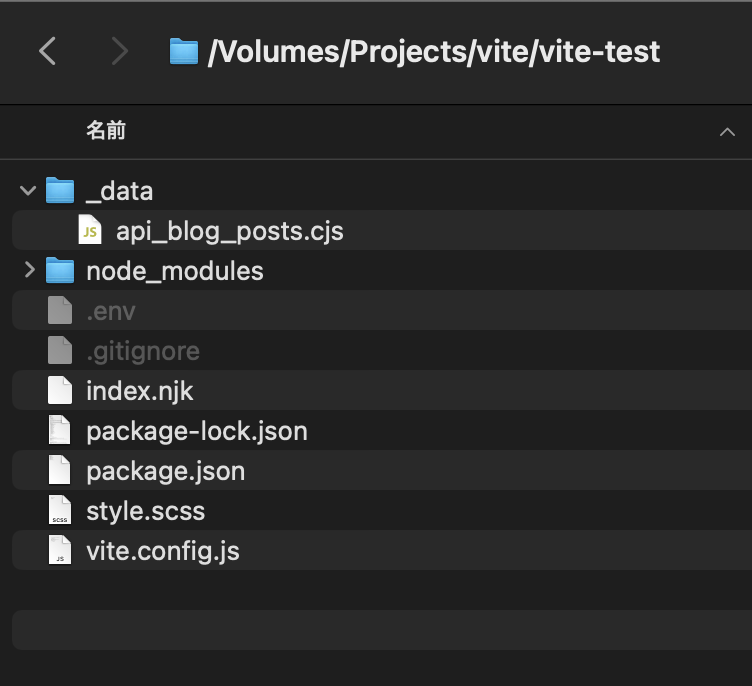Click the forward navigation arrow
This screenshot has width=752, height=686.
point(119,51)
